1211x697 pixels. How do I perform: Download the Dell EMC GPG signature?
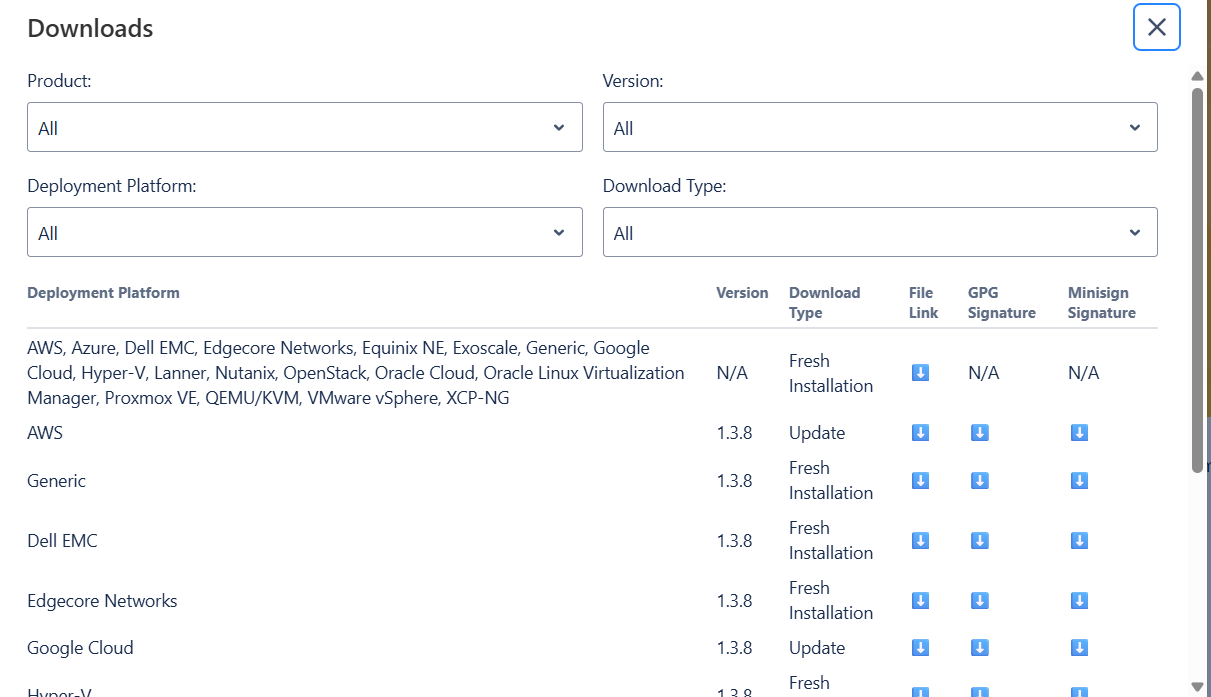pos(979,540)
